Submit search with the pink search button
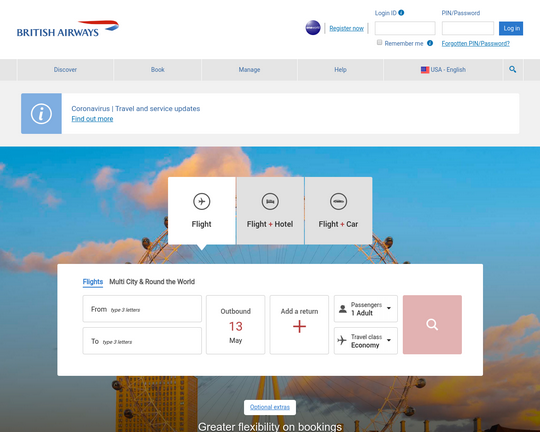 pos(432,325)
